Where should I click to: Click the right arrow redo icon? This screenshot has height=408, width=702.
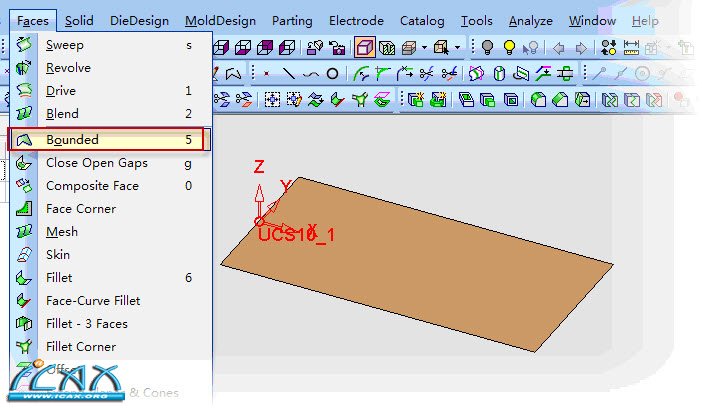[581, 47]
